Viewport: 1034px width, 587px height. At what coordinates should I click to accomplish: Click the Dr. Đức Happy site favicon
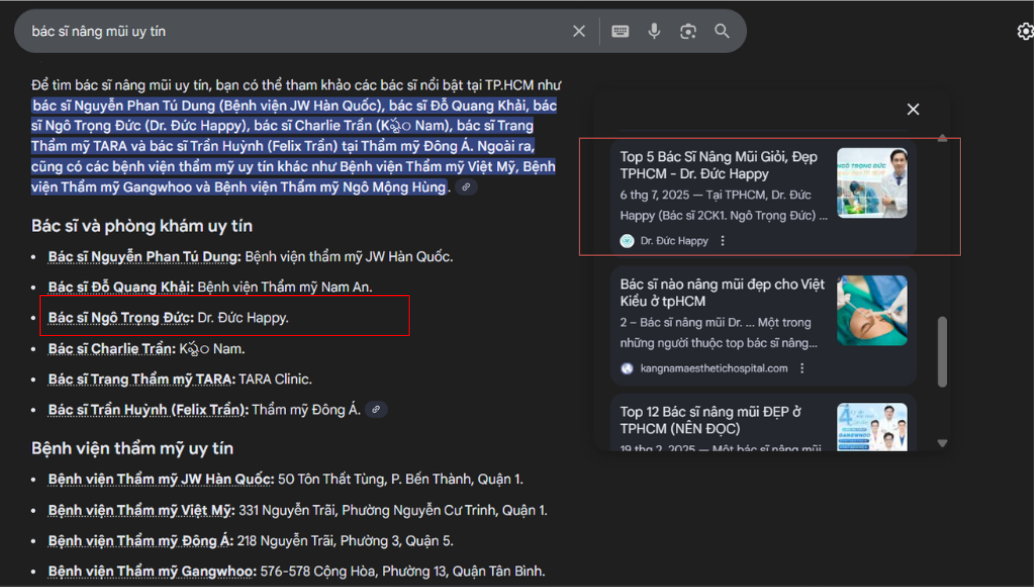pos(627,241)
